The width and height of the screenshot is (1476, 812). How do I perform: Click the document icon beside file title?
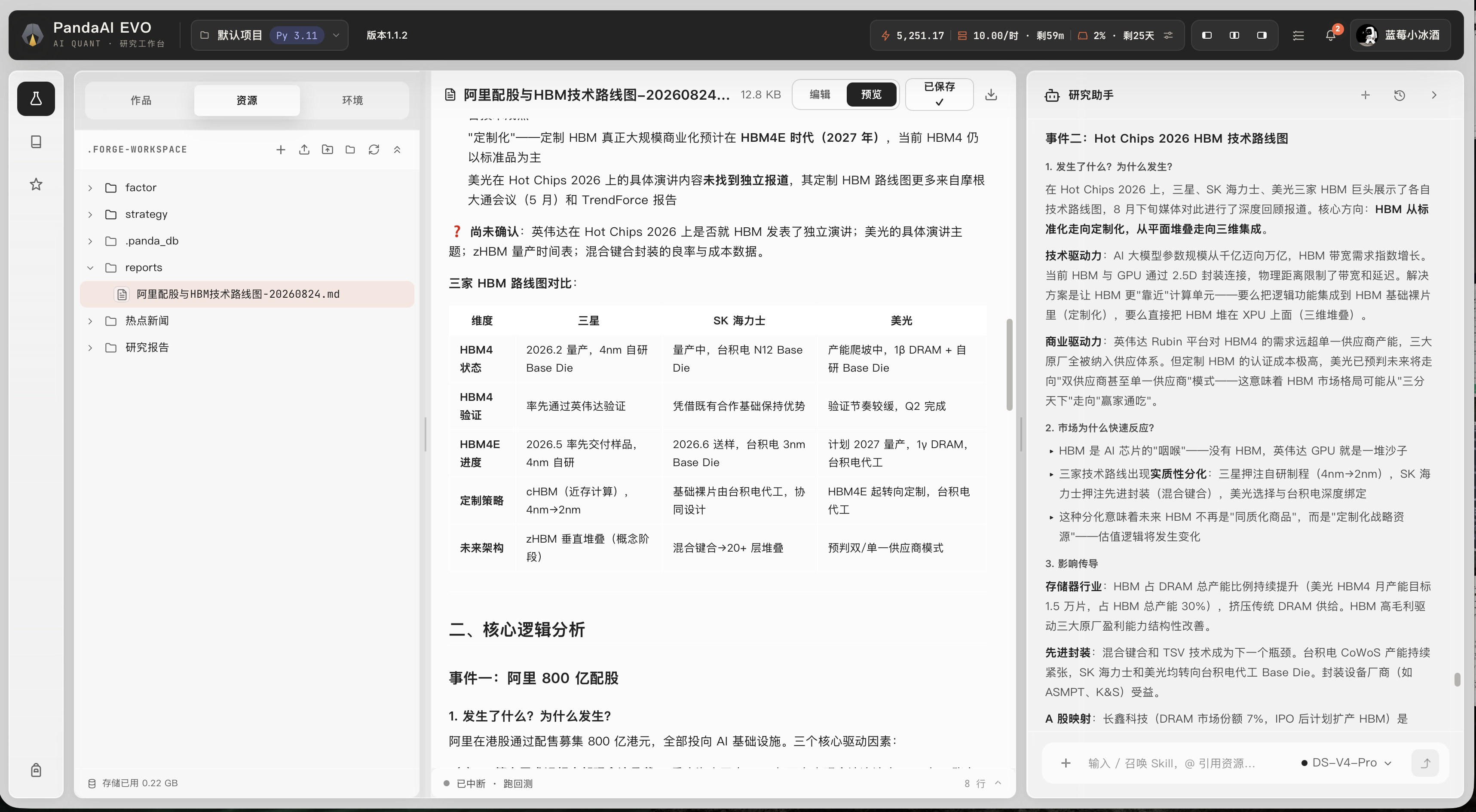pos(450,95)
